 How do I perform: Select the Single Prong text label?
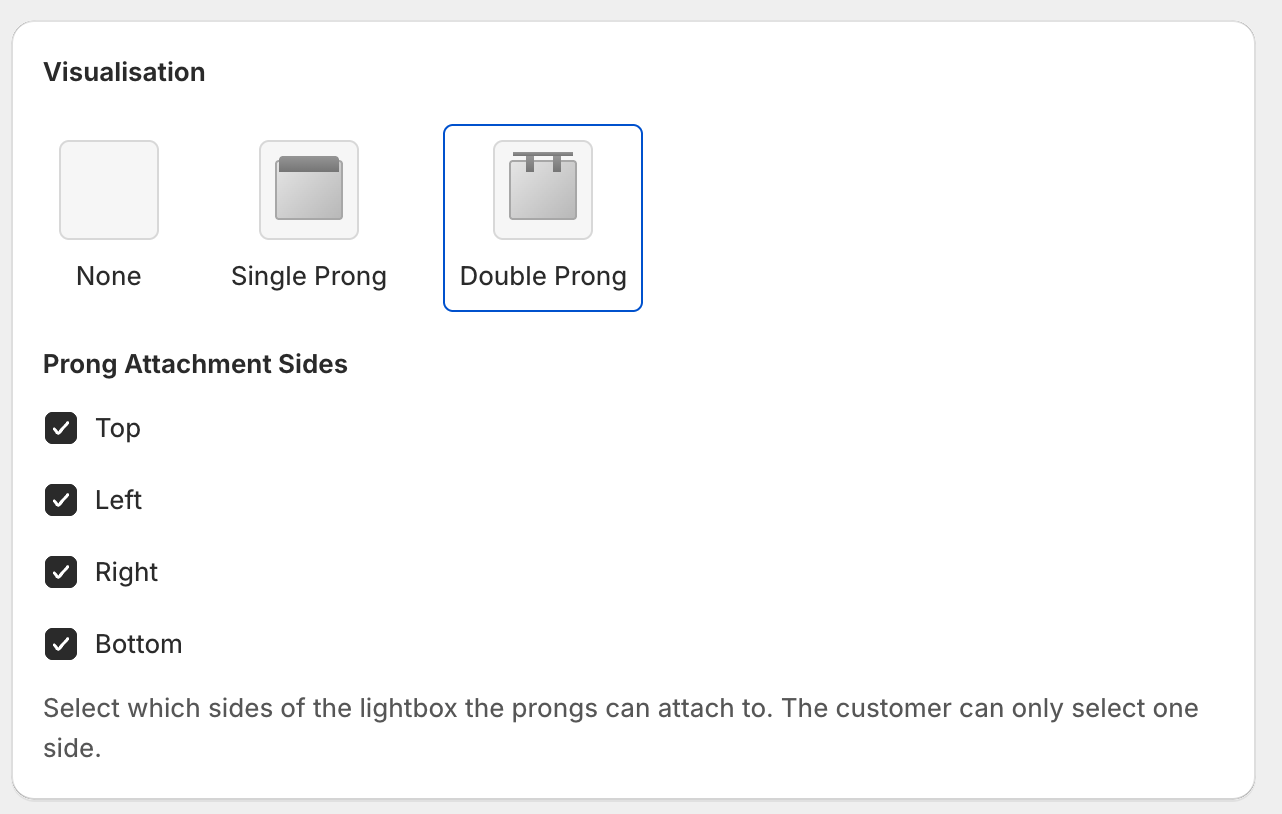coord(309,276)
